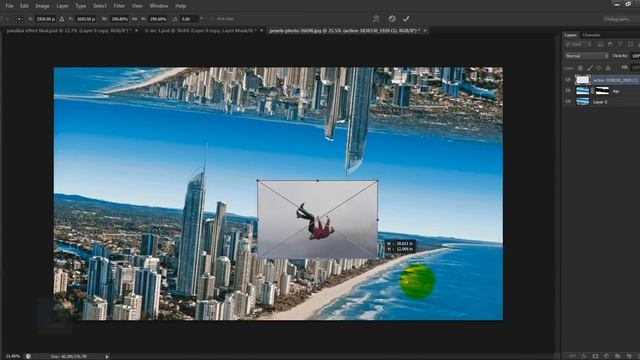Click the lock image pixels brush icon
The image size is (640, 360).
pyautogui.click(x=590, y=68)
